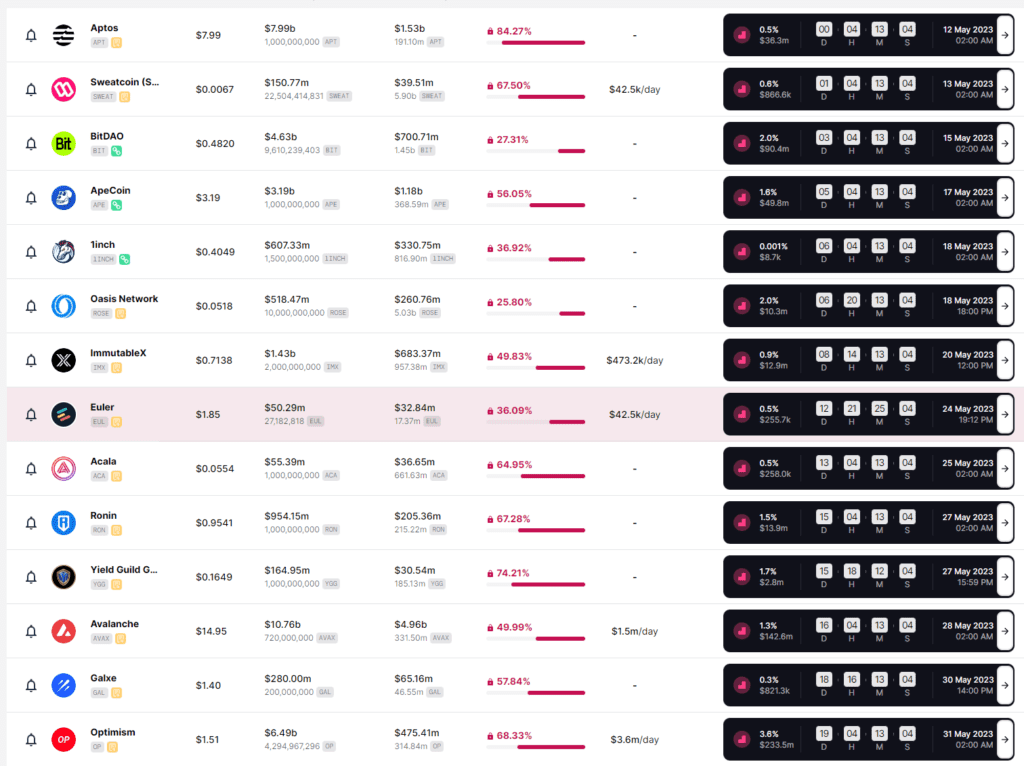Expand the Aptos unlock details arrow
Viewport: 1024px width, 766px height.
click(1005, 35)
